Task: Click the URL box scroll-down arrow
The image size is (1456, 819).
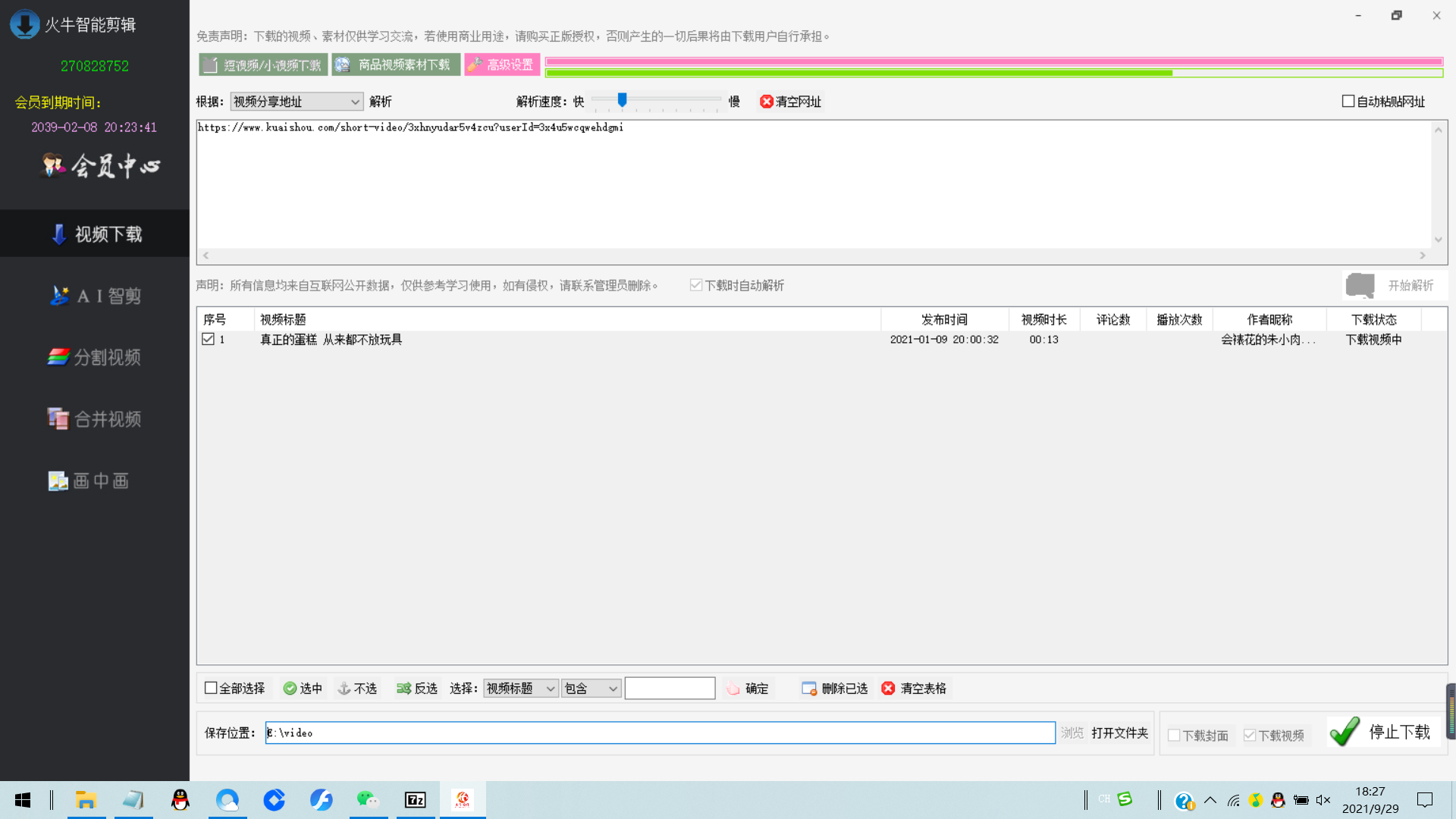Action: pyautogui.click(x=1438, y=240)
